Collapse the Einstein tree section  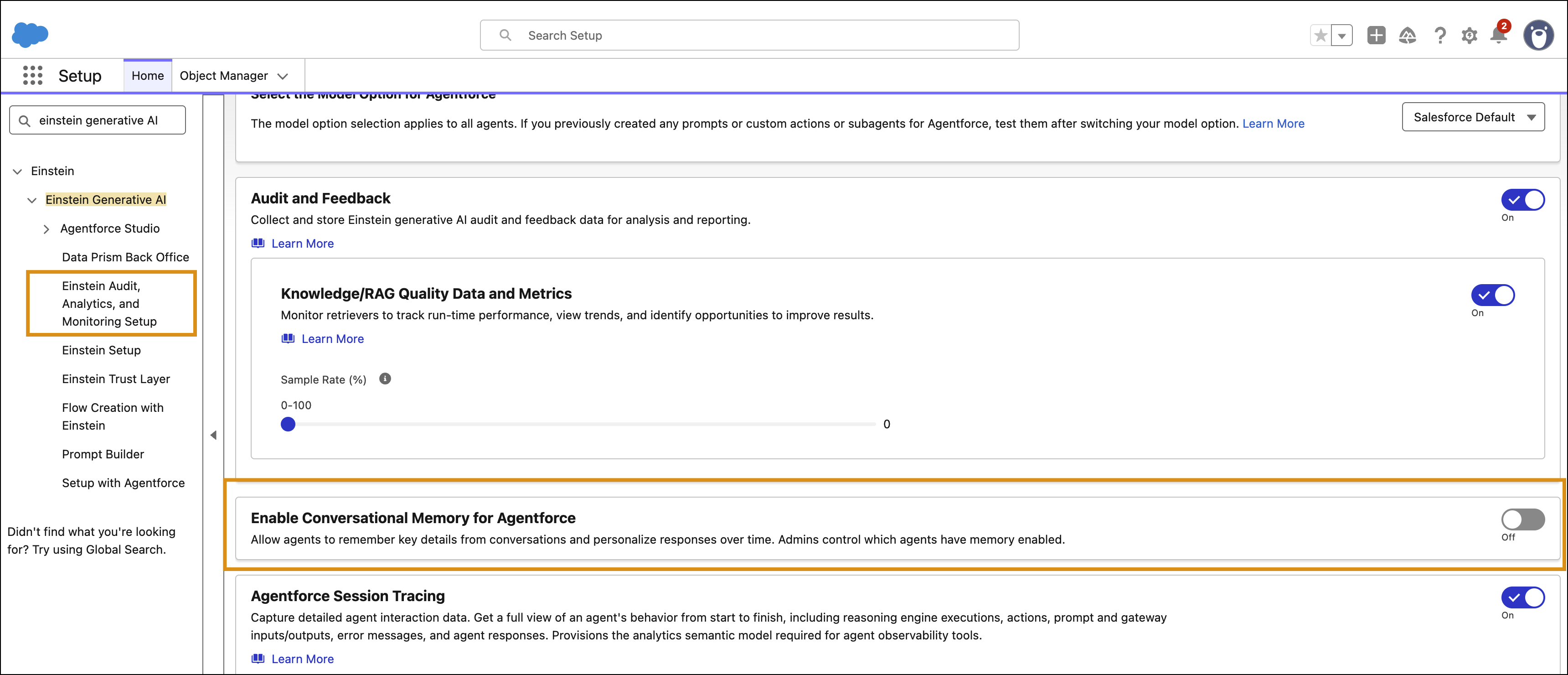click(x=18, y=172)
